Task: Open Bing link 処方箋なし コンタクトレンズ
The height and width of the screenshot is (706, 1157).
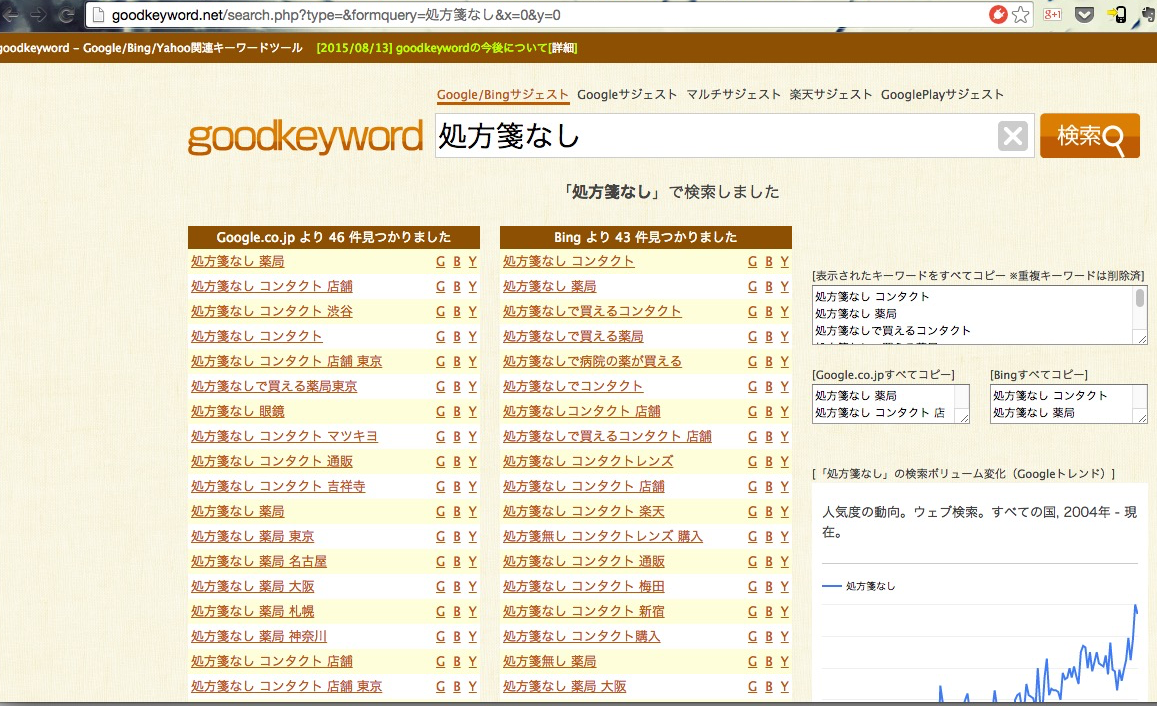Action: (588, 462)
